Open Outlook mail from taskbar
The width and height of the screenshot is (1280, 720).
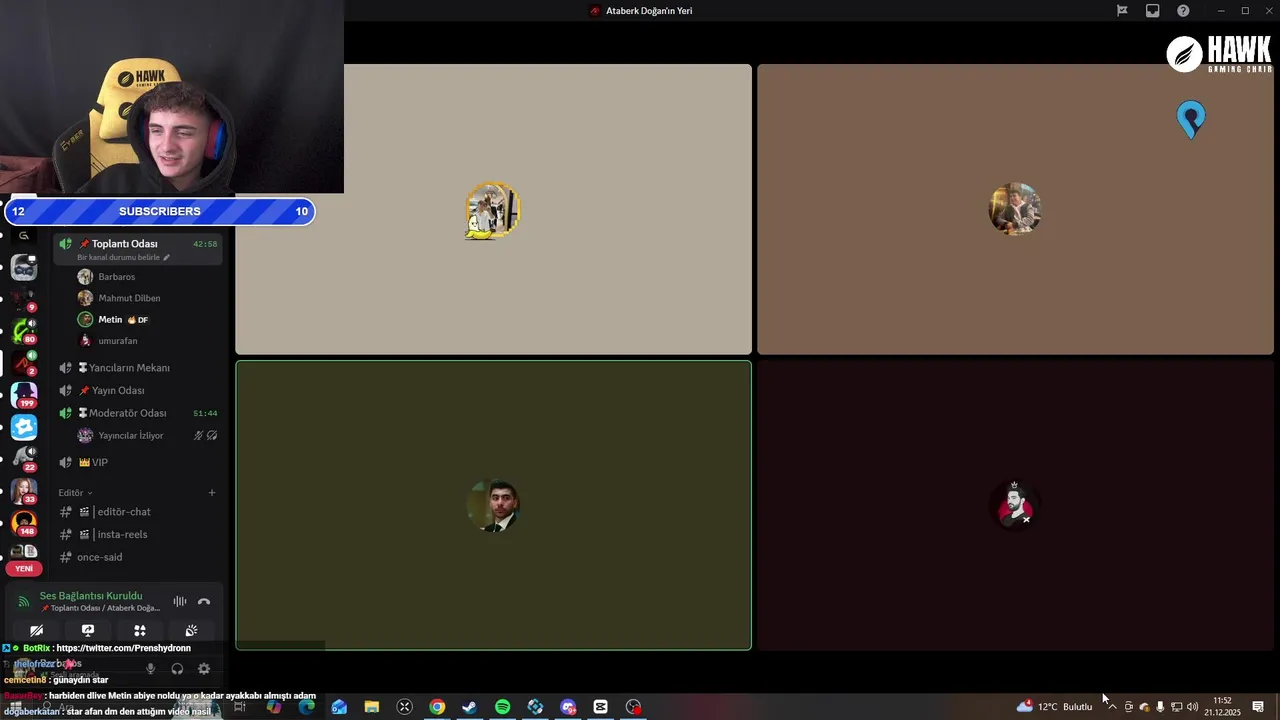[339, 707]
